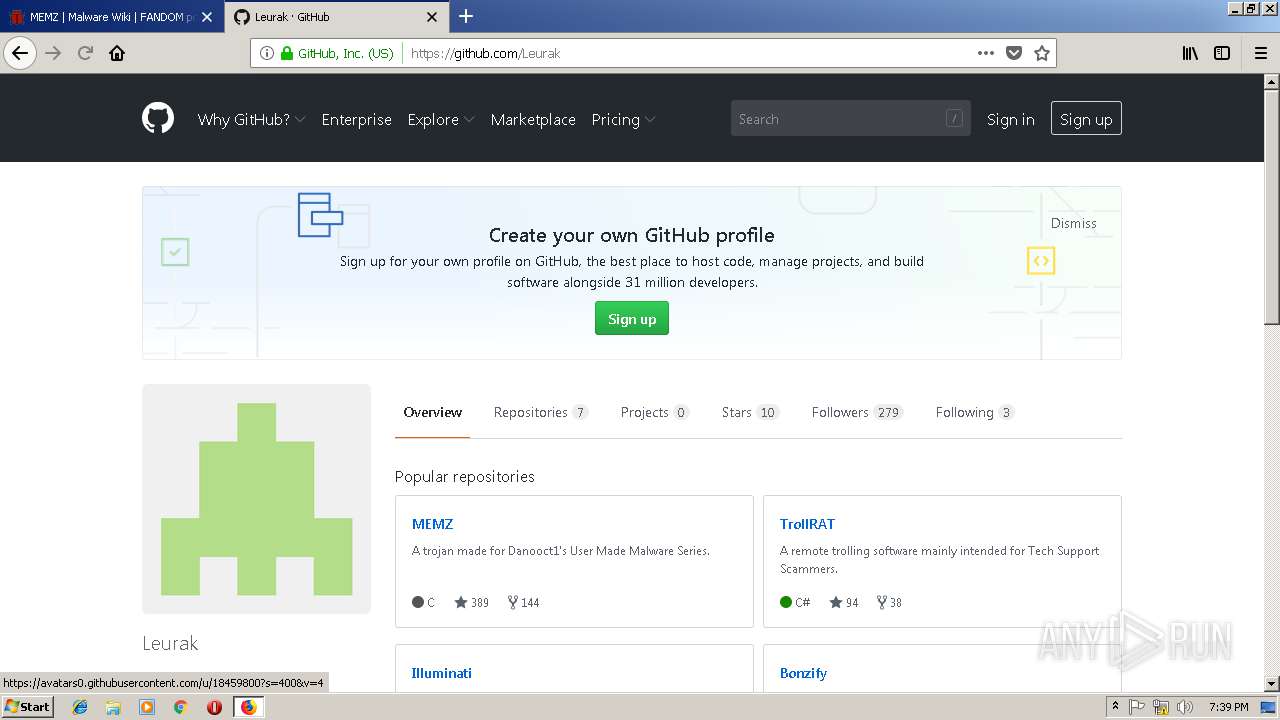
Task: Click the TrollRAT star count icon
Action: click(x=836, y=602)
